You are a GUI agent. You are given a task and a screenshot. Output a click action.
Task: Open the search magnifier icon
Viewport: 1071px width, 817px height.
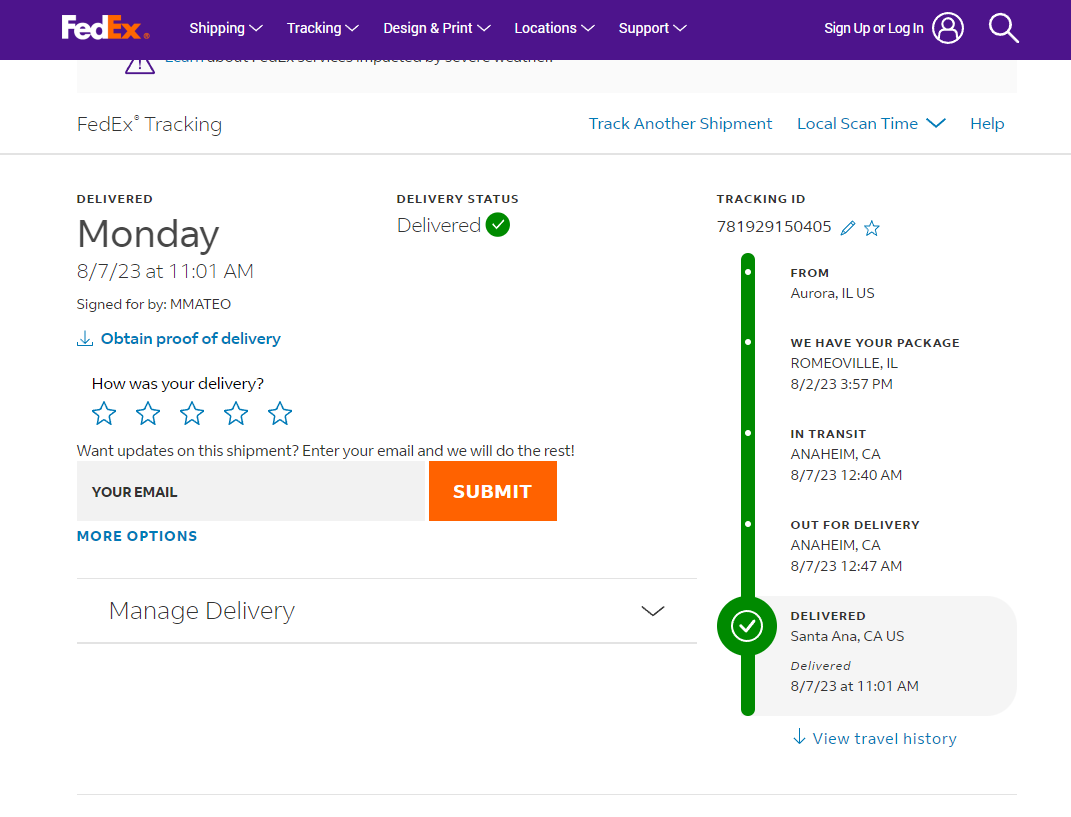coord(1003,28)
